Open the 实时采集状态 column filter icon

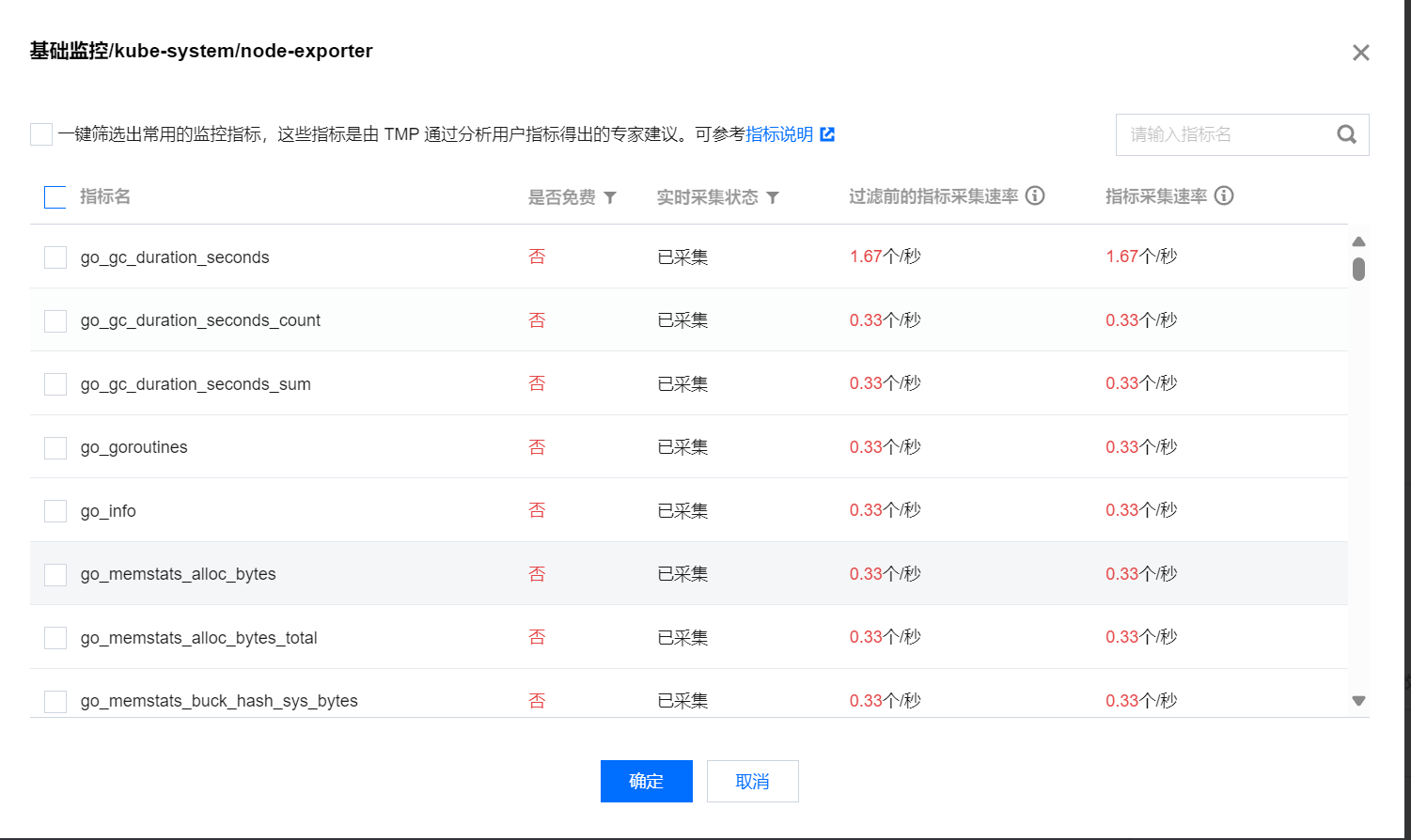(773, 197)
